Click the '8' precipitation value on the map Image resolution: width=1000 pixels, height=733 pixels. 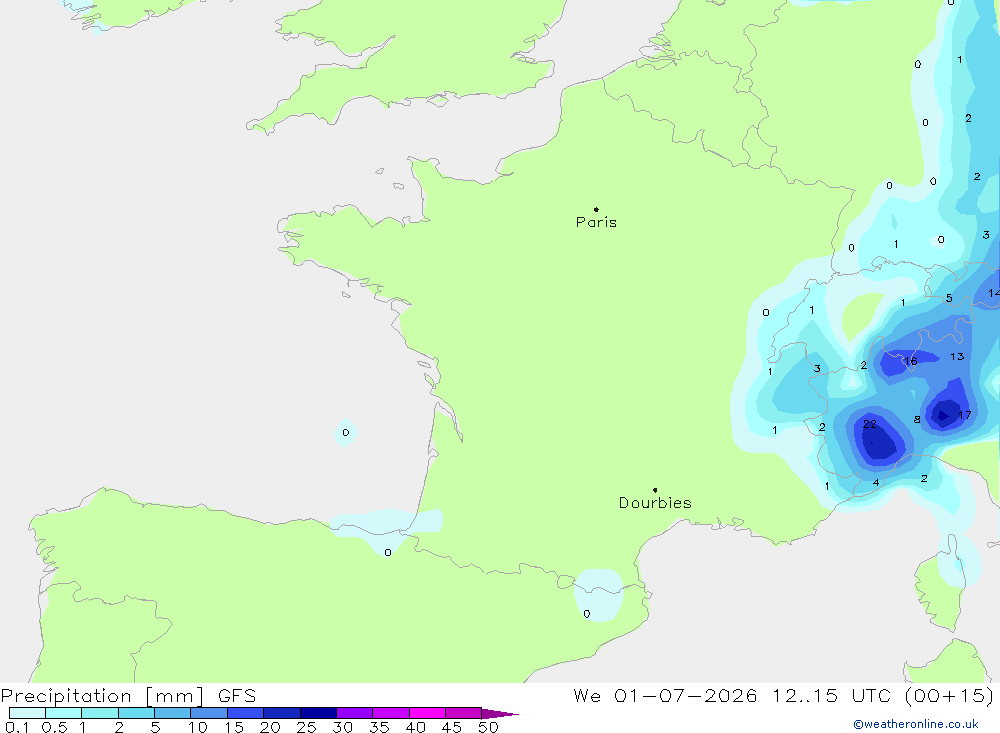(917, 419)
